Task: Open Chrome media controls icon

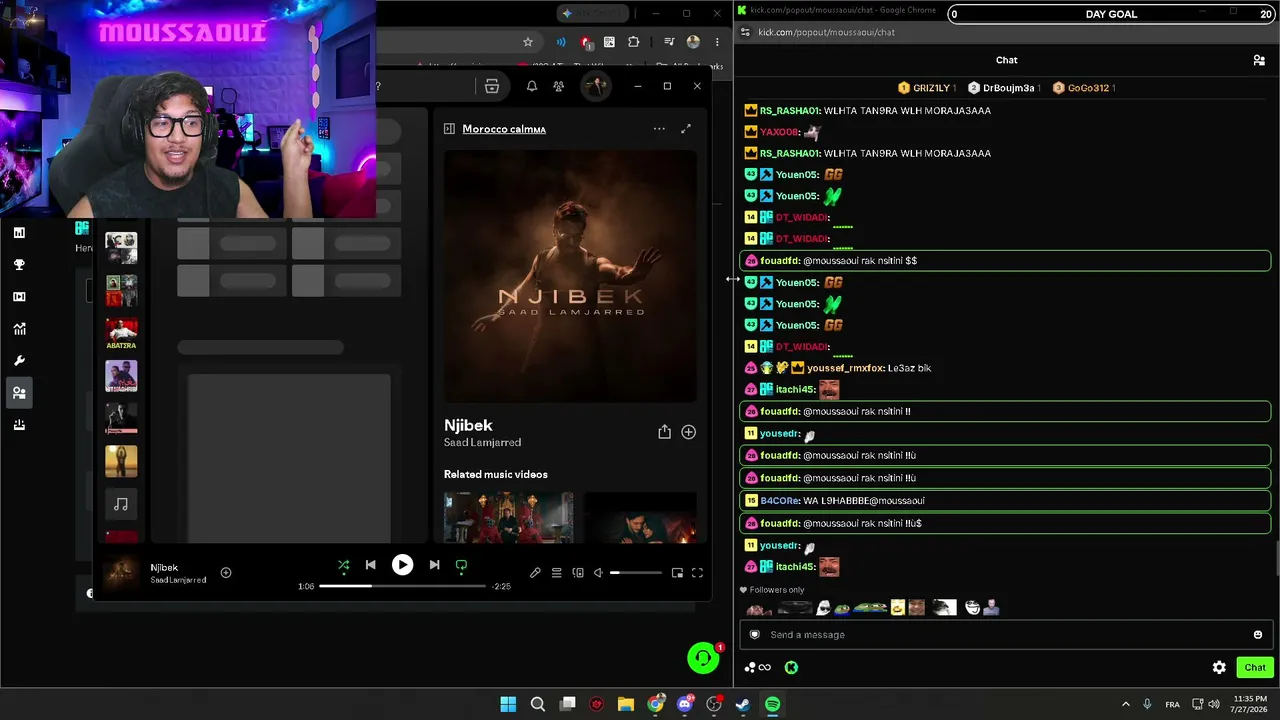Action: tap(669, 42)
